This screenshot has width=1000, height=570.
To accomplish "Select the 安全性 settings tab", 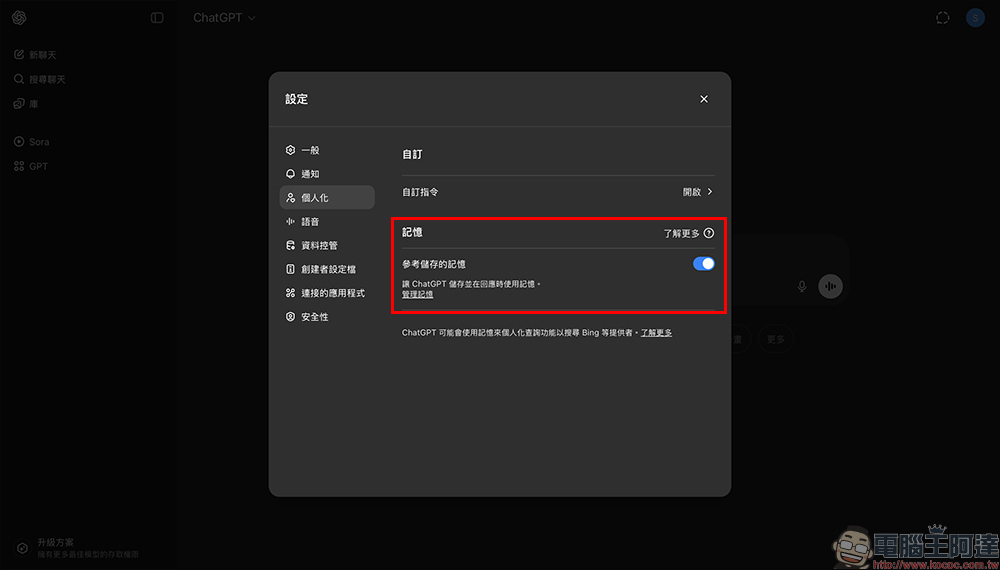I will (x=327, y=317).
